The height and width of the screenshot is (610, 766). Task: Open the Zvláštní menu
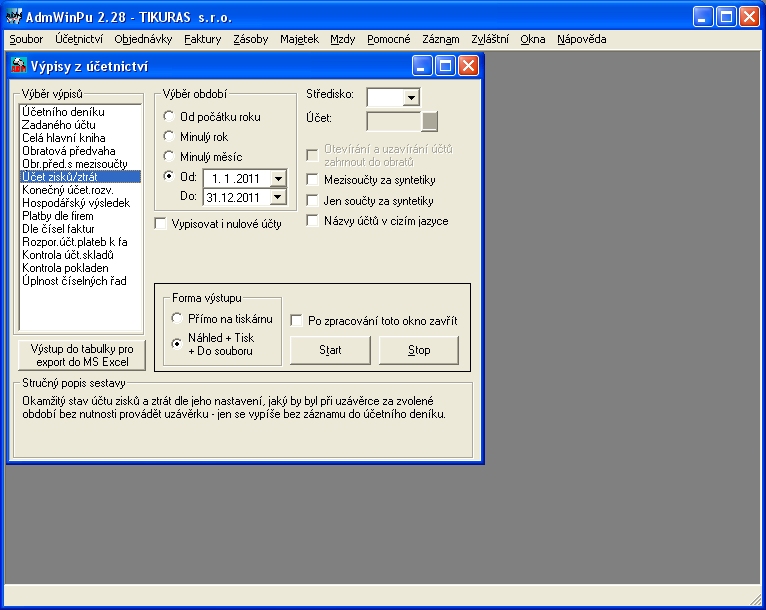[x=490, y=39]
